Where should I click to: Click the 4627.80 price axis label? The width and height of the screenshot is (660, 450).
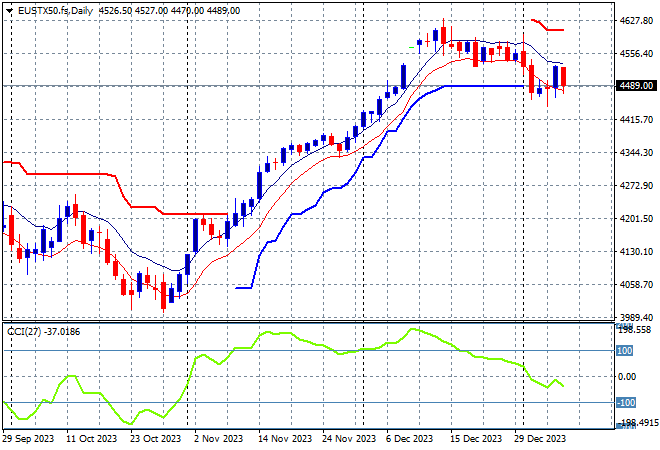pos(634,20)
